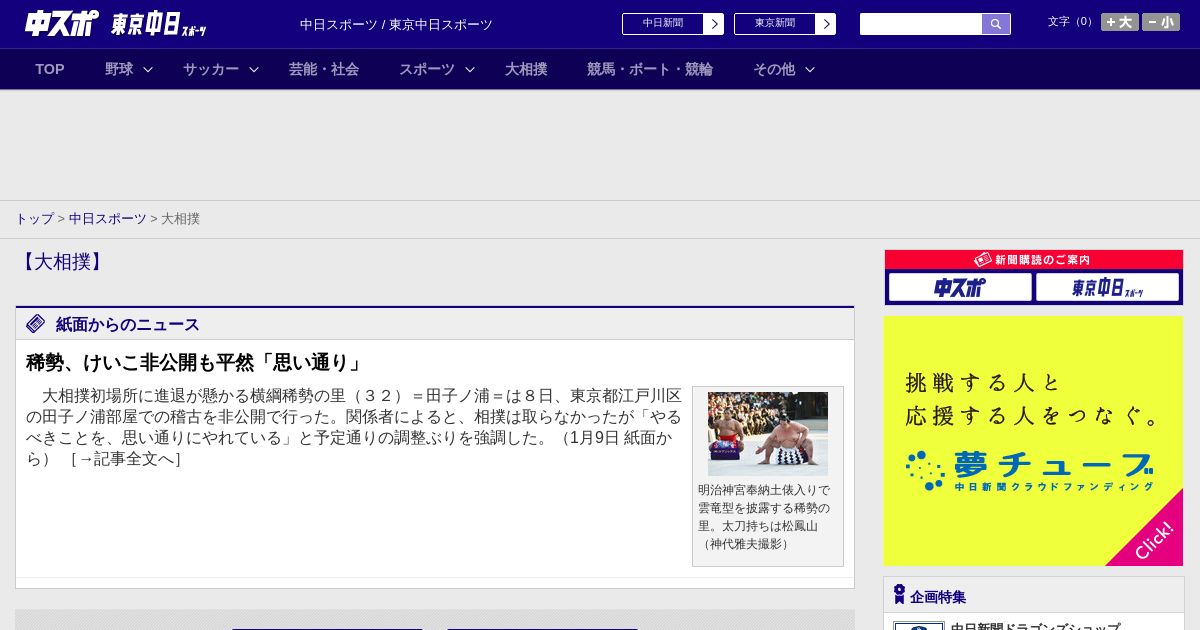This screenshot has height=630, width=1200.
Task: Expand the その他 dropdown chevron
Action: pos(810,69)
